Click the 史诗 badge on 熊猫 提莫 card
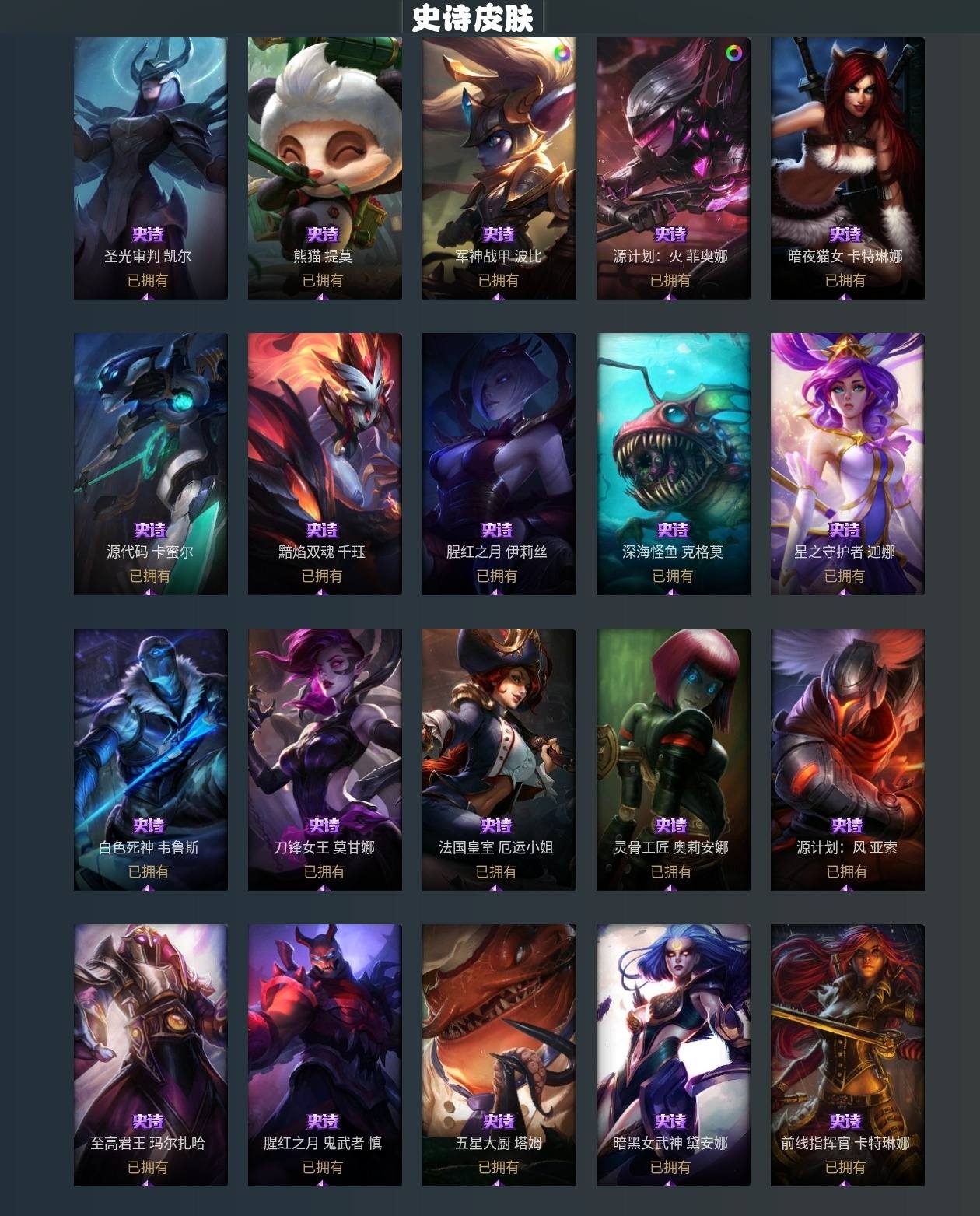This screenshot has height=1216, width=980. click(x=323, y=234)
